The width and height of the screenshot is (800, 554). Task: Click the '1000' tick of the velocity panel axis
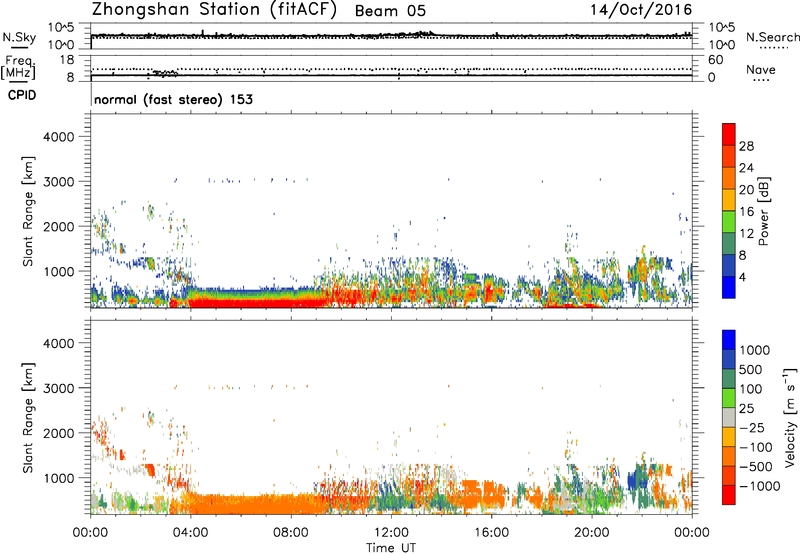tap(59, 478)
